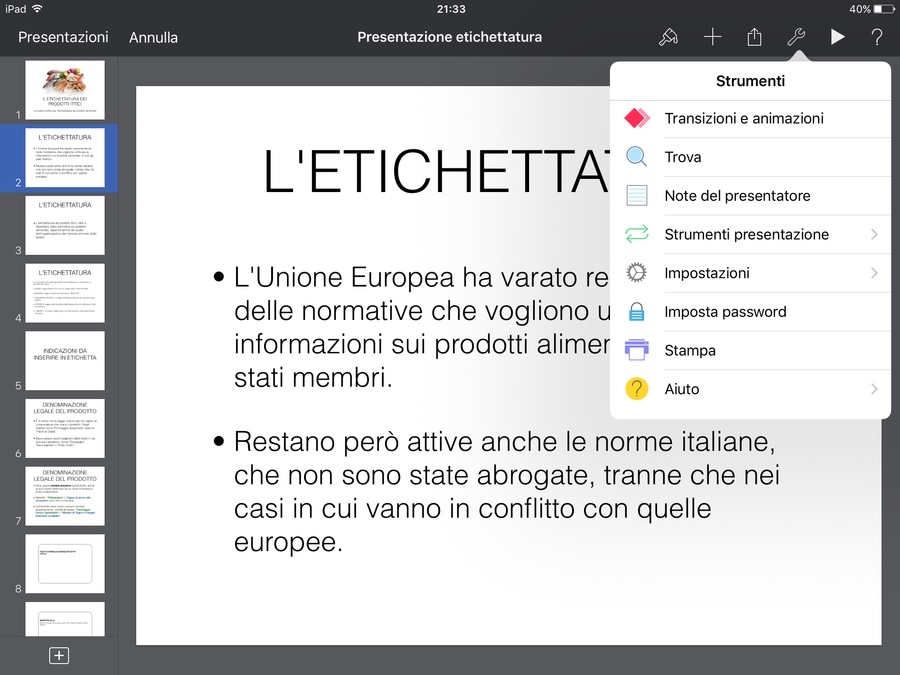Image resolution: width=900 pixels, height=675 pixels.
Task: Tap the Format paintbrush icon
Action: tap(668, 37)
